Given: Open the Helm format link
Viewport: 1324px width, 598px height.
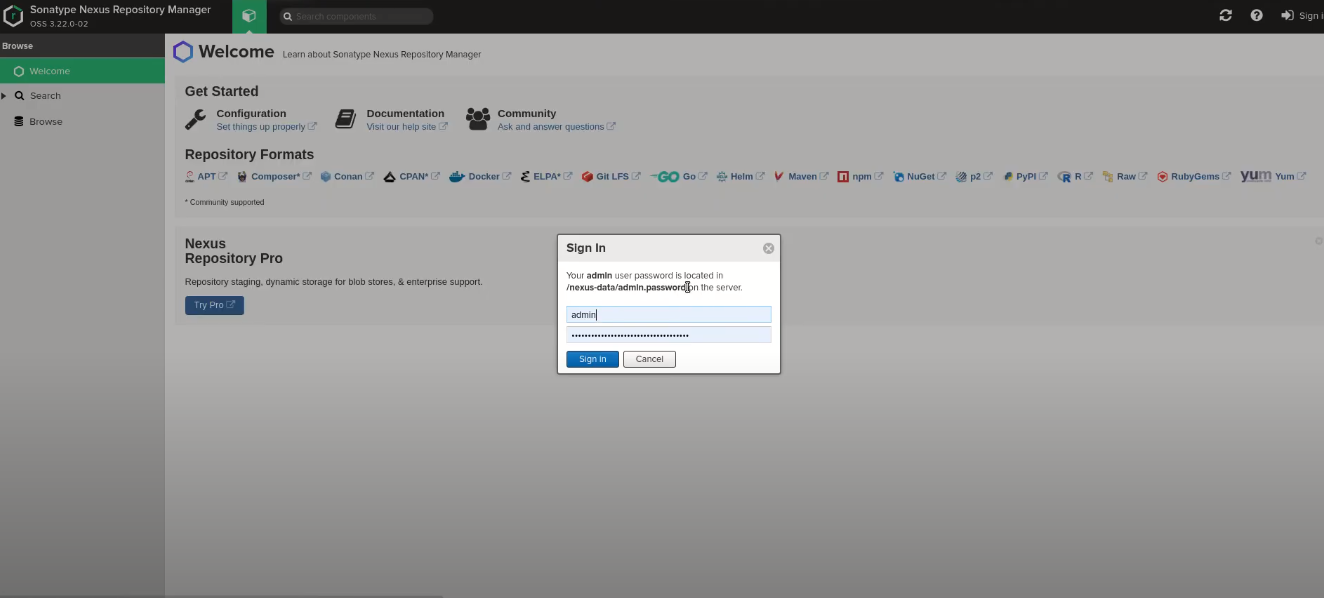Looking at the screenshot, I should click(x=741, y=176).
